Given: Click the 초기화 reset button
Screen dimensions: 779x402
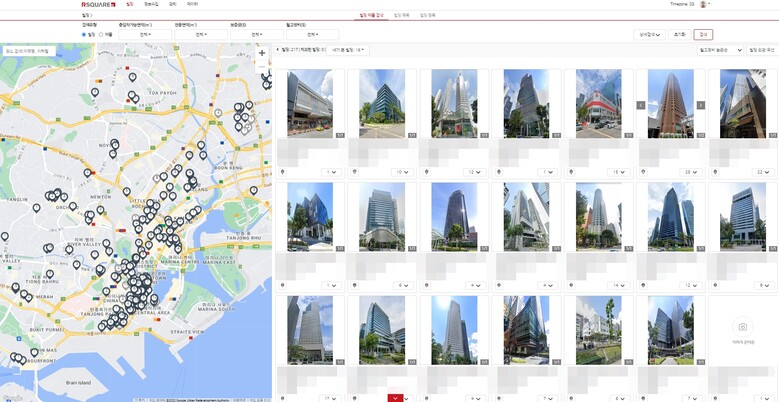Looking at the screenshot, I should [x=680, y=34].
